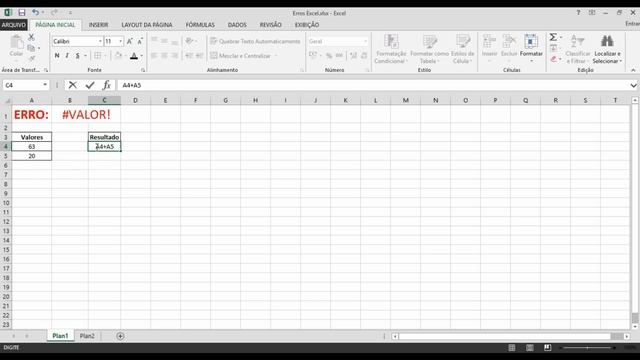Open Classificar e Filtrar tool
640x360 pixels.
coord(578,49)
